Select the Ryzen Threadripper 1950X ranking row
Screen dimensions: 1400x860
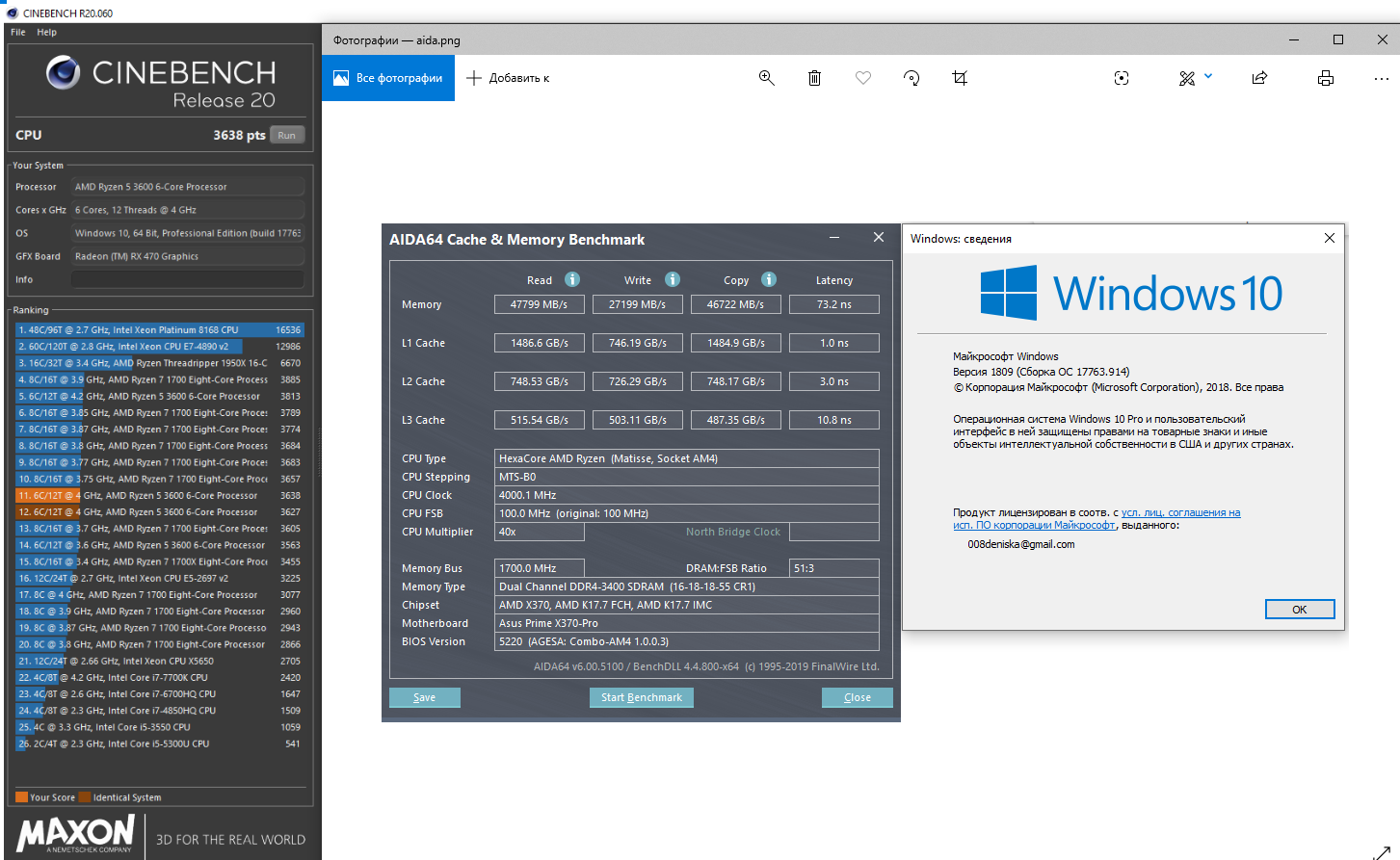click(x=159, y=363)
